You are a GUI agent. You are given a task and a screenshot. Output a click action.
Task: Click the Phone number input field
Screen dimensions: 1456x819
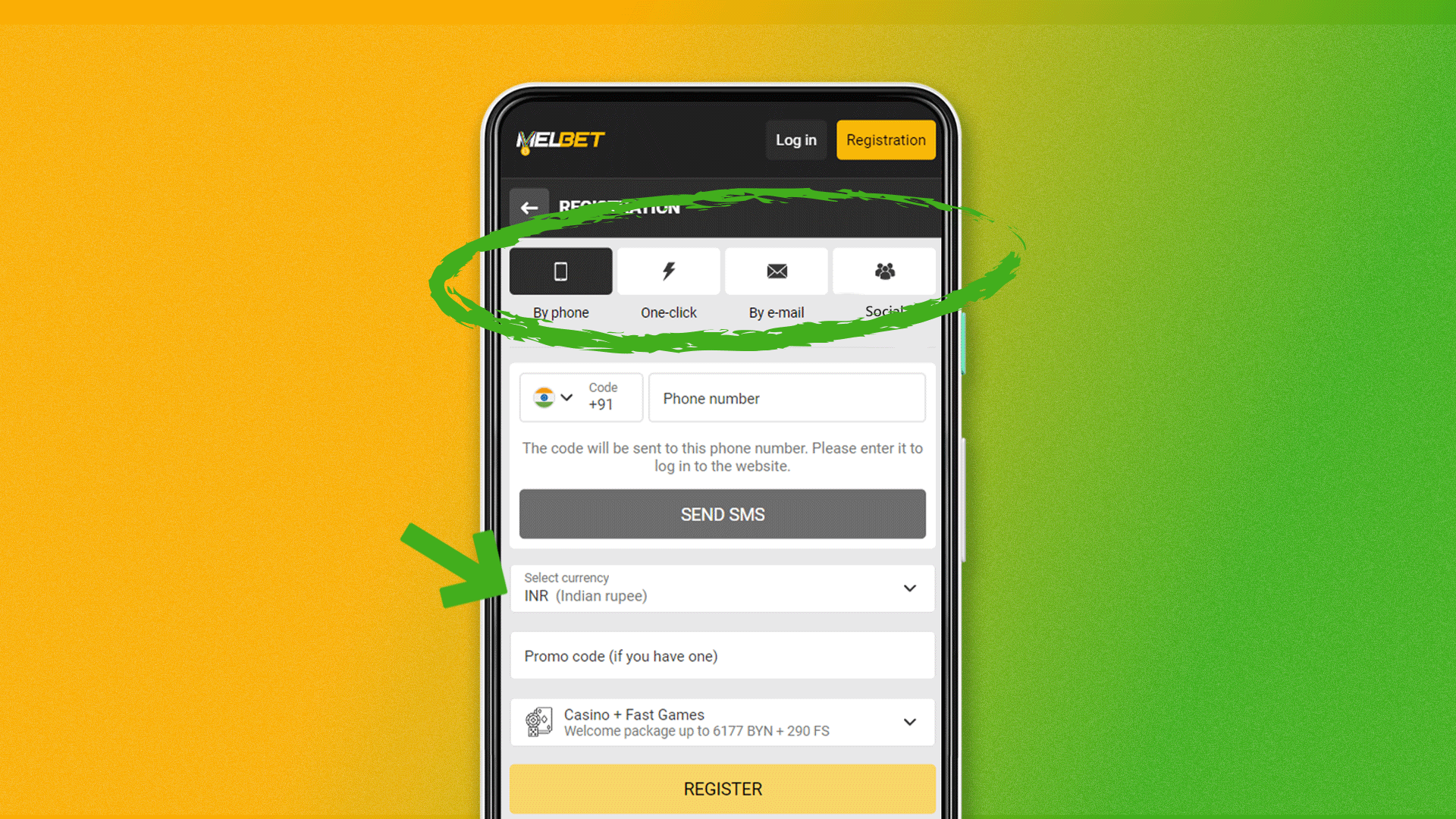tap(787, 398)
